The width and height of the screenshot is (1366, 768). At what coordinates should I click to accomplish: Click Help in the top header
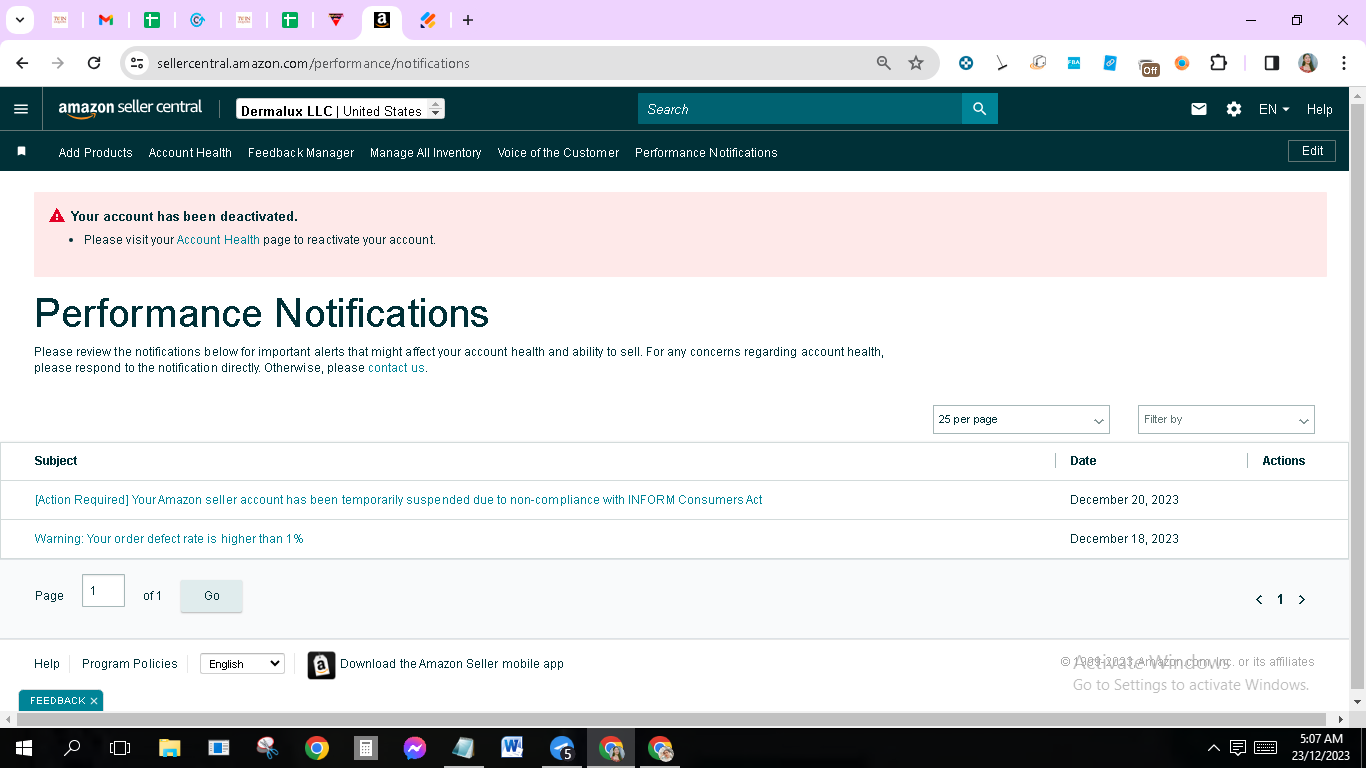[x=1320, y=109]
